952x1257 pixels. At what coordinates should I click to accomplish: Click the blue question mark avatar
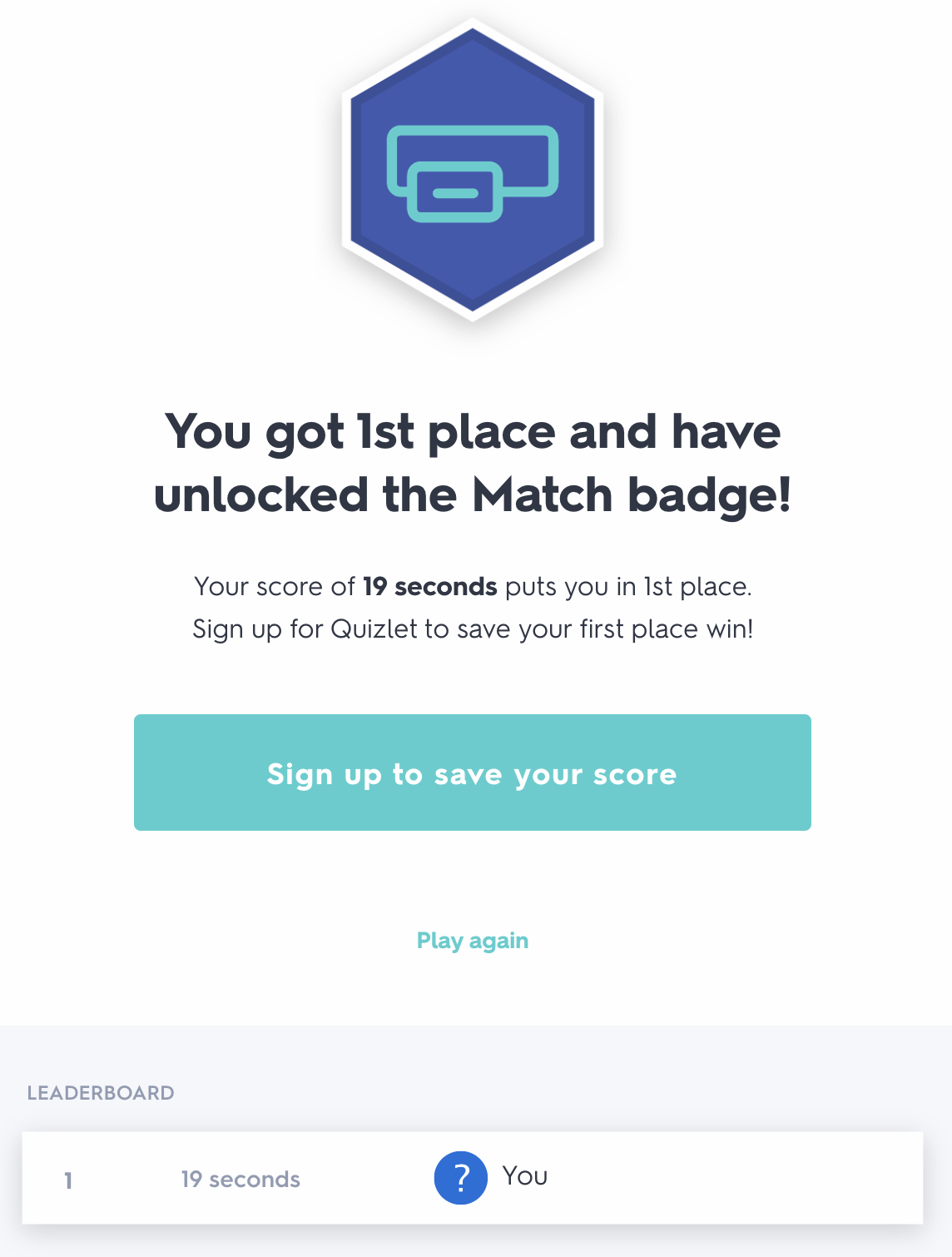click(460, 1177)
